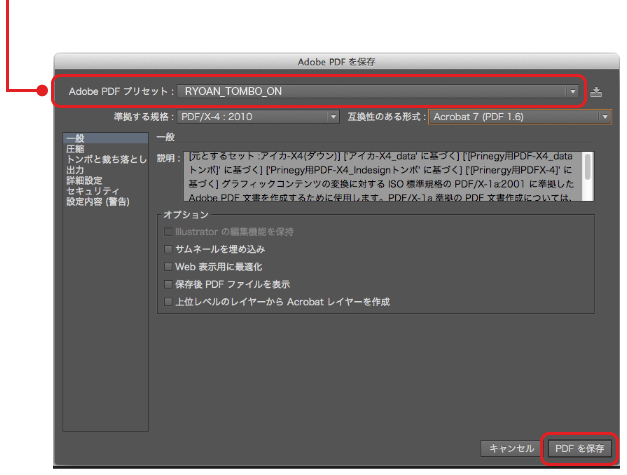Enable 保存後 PDF ファイルを表示 checkbox
The height and width of the screenshot is (475, 627).
[168, 284]
